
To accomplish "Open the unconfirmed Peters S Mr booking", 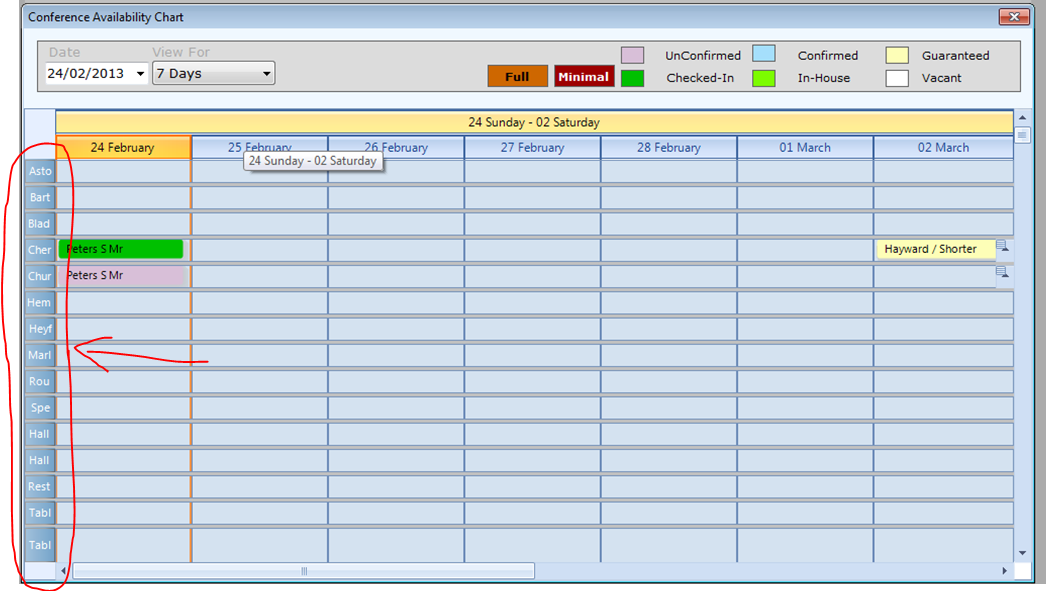I will [121, 275].
